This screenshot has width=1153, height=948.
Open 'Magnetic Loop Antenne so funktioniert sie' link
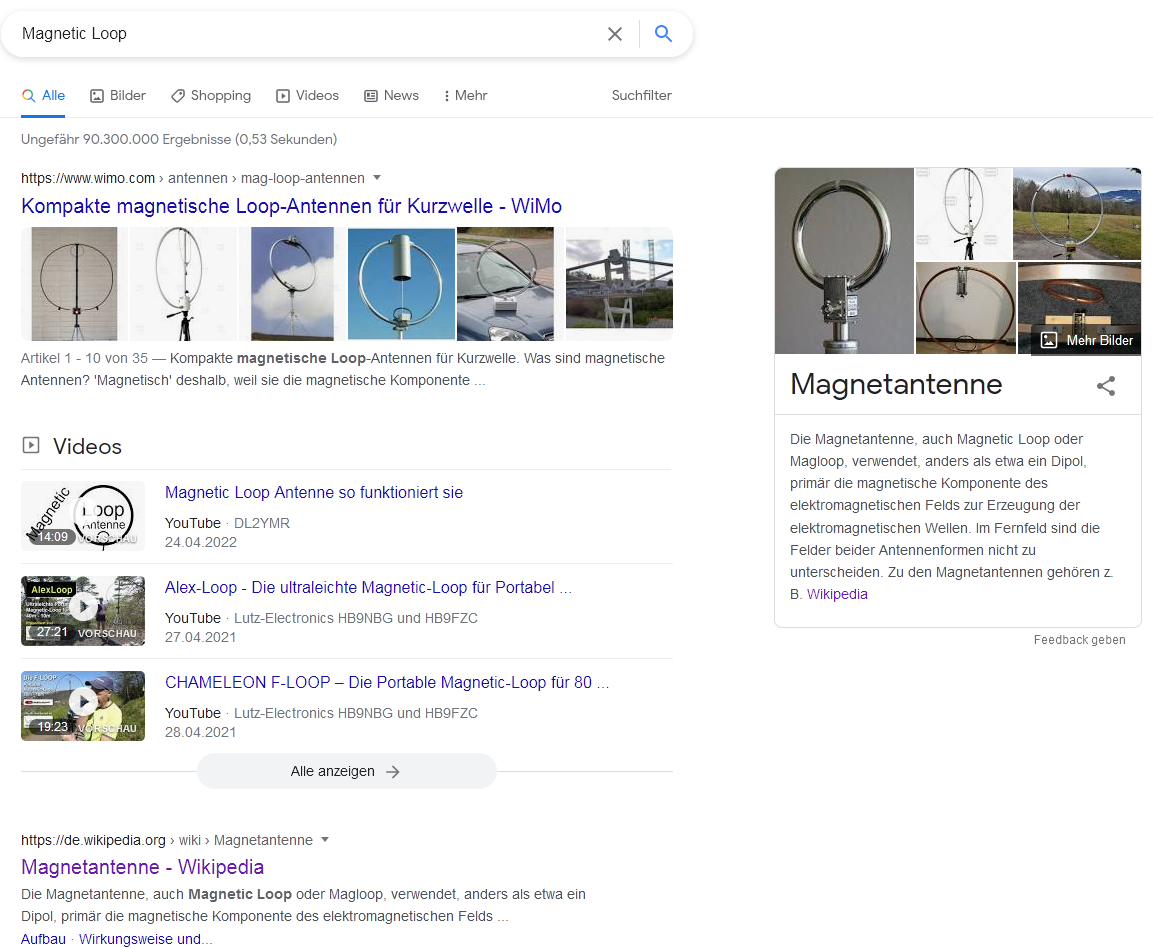314,493
